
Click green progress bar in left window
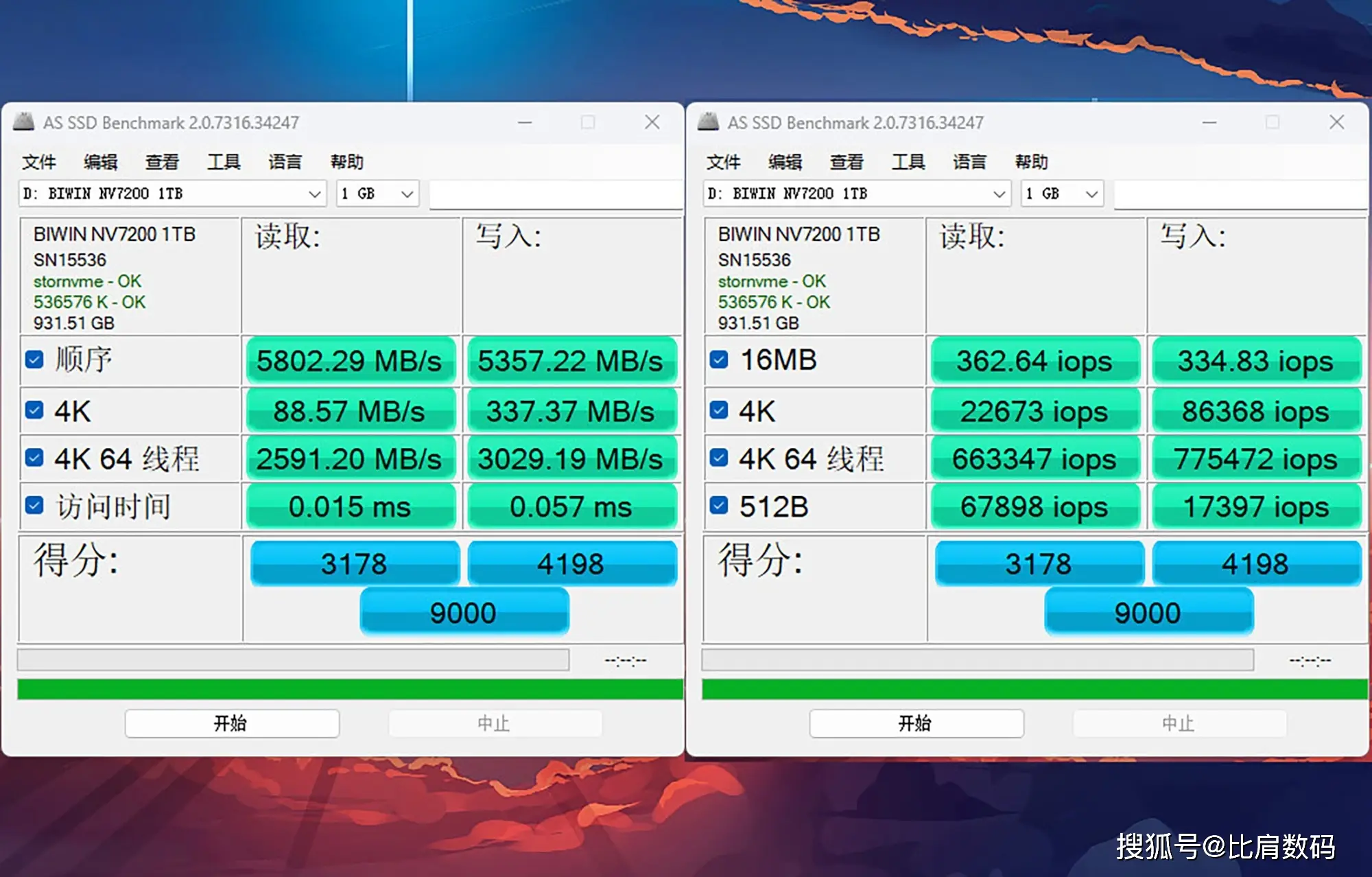coord(350,689)
